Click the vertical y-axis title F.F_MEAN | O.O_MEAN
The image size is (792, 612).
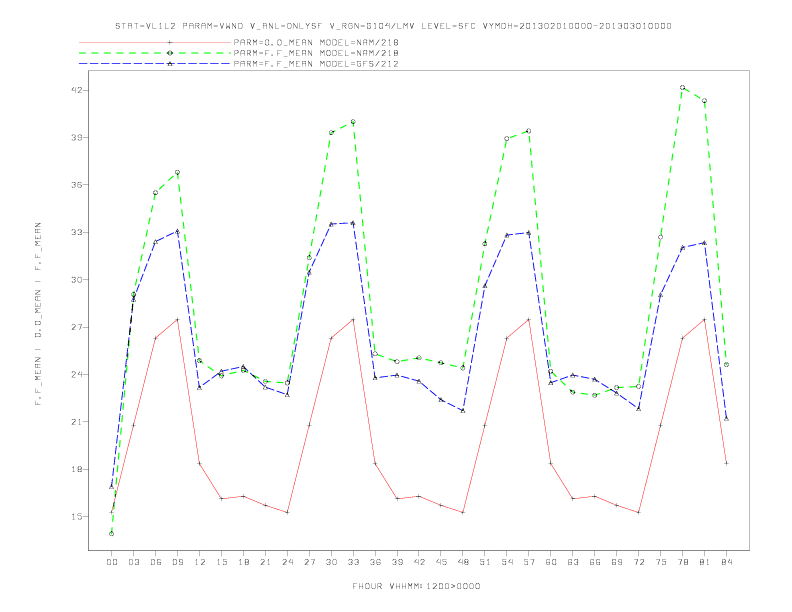pyautogui.click(x=38, y=314)
